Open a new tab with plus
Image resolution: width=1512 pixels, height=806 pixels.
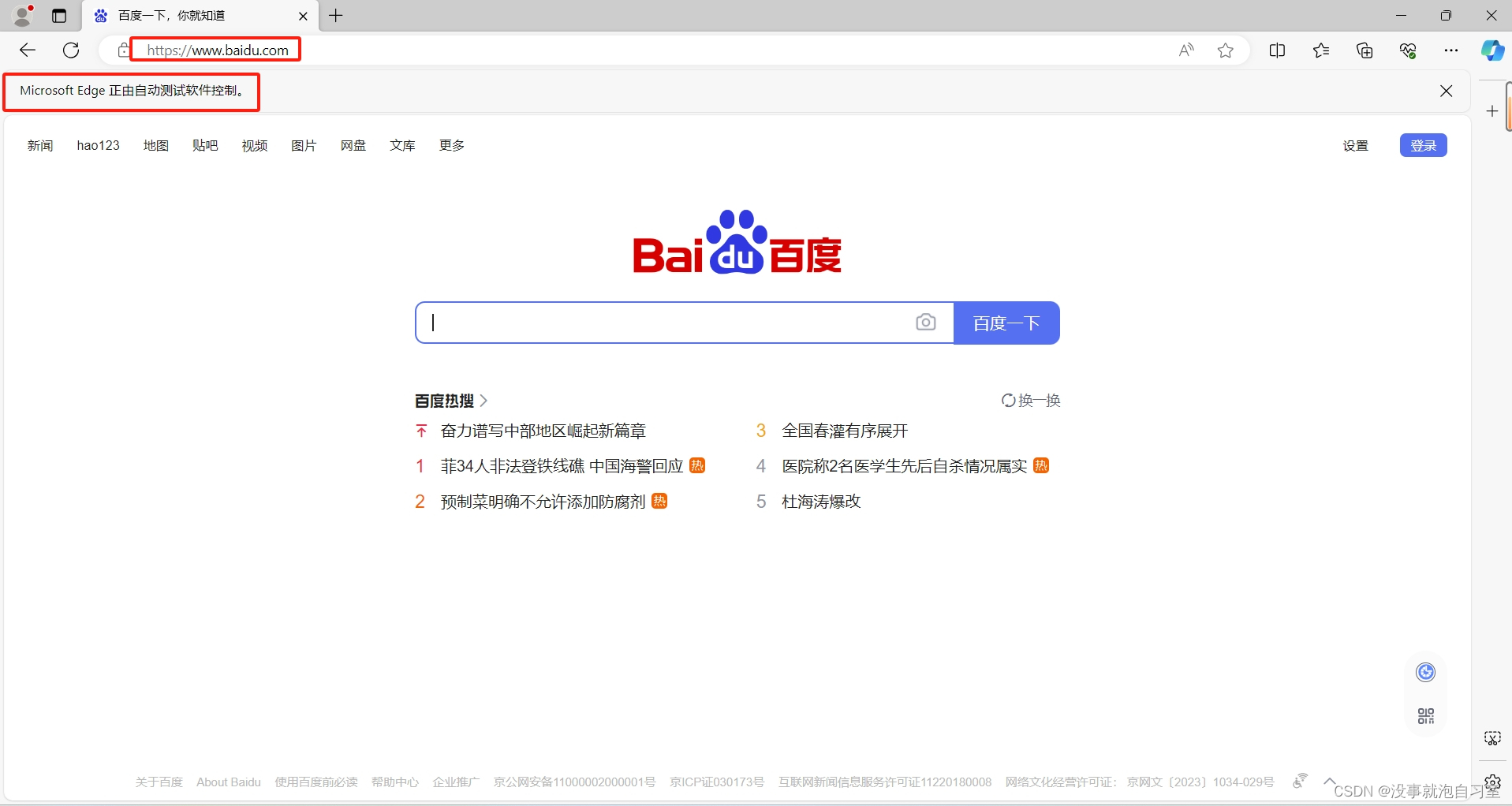click(336, 16)
